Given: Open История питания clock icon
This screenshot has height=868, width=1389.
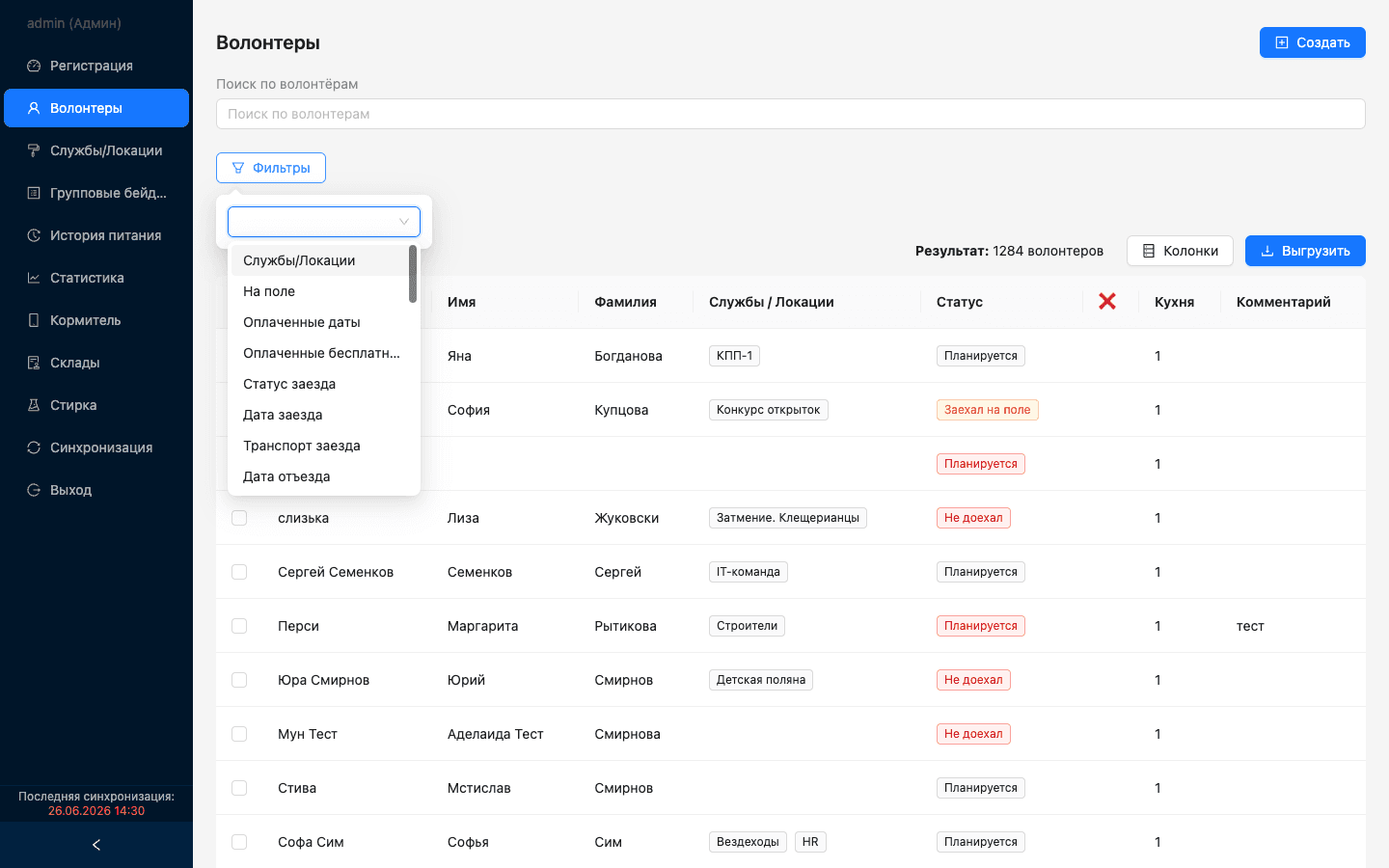Looking at the screenshot, I should [x=34, y=235].
